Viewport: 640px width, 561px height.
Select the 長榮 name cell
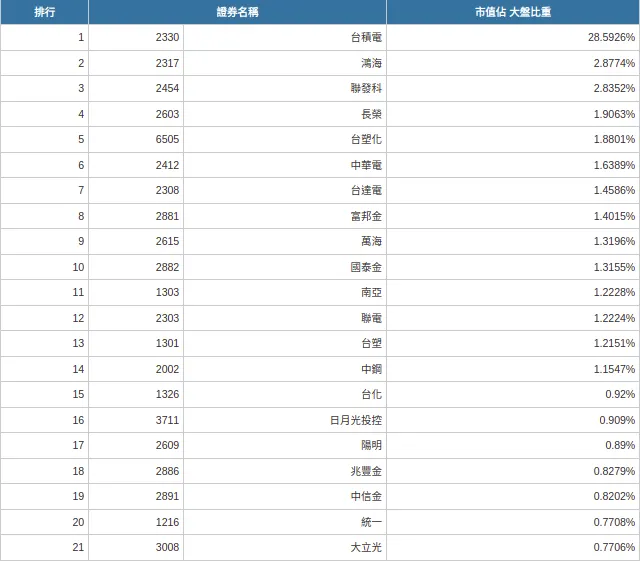pos(285,114)
